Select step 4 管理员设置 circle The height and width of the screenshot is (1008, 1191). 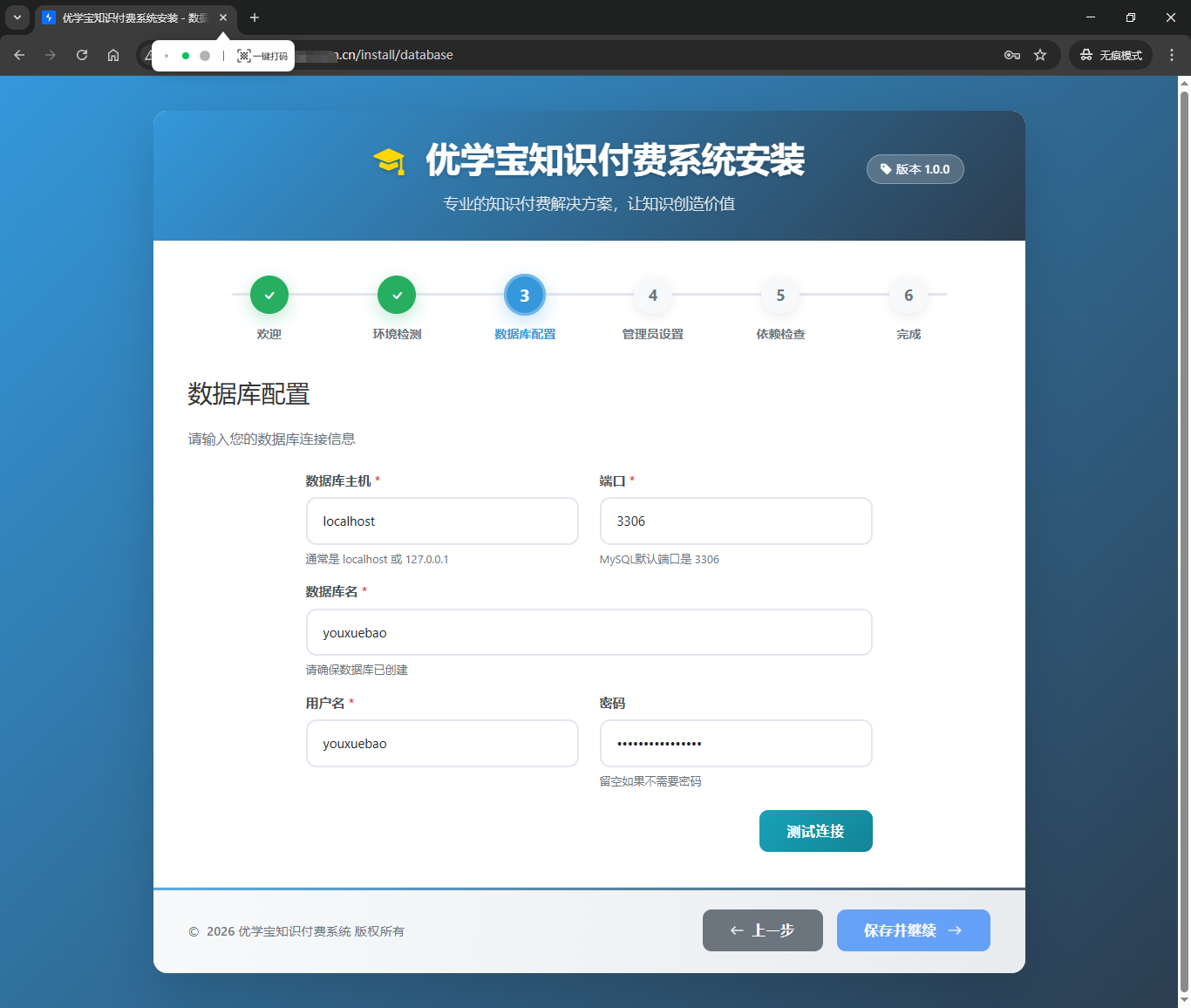tap(652, 295)
